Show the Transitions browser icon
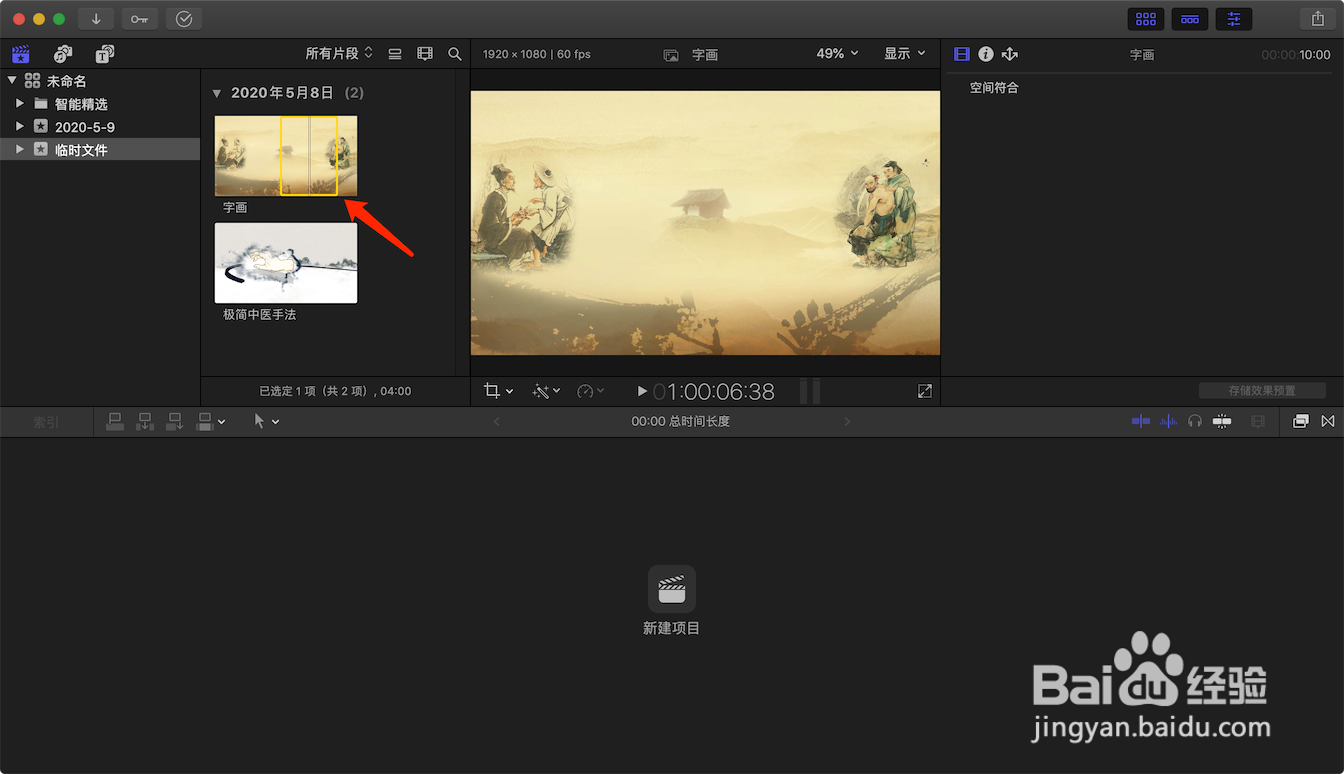Image resolution: width=1344 pixels, height=774 pixels. pyautogui.click(x=1328, y=422)
